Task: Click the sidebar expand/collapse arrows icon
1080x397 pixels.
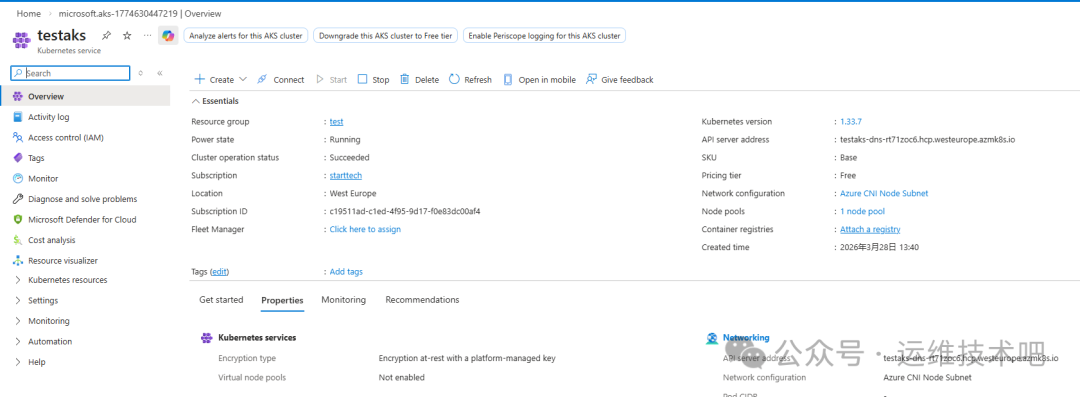Action: (x=141, y=73)
